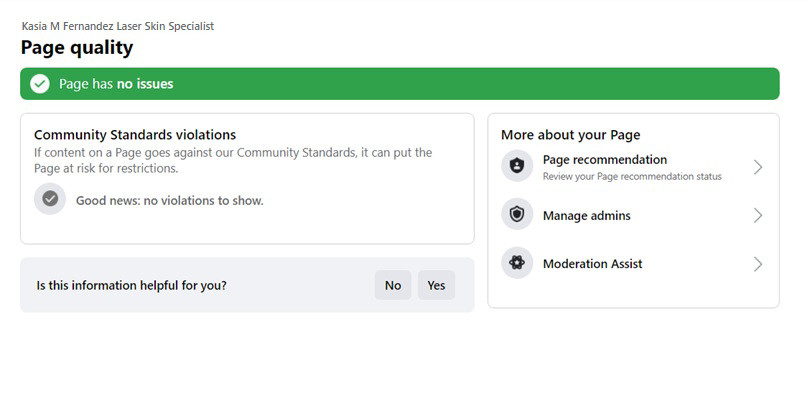Viewport: 807px width, 414px height.
Task: Click the Kasia M Fernandez page name
Action: click(x=117, y=26)
